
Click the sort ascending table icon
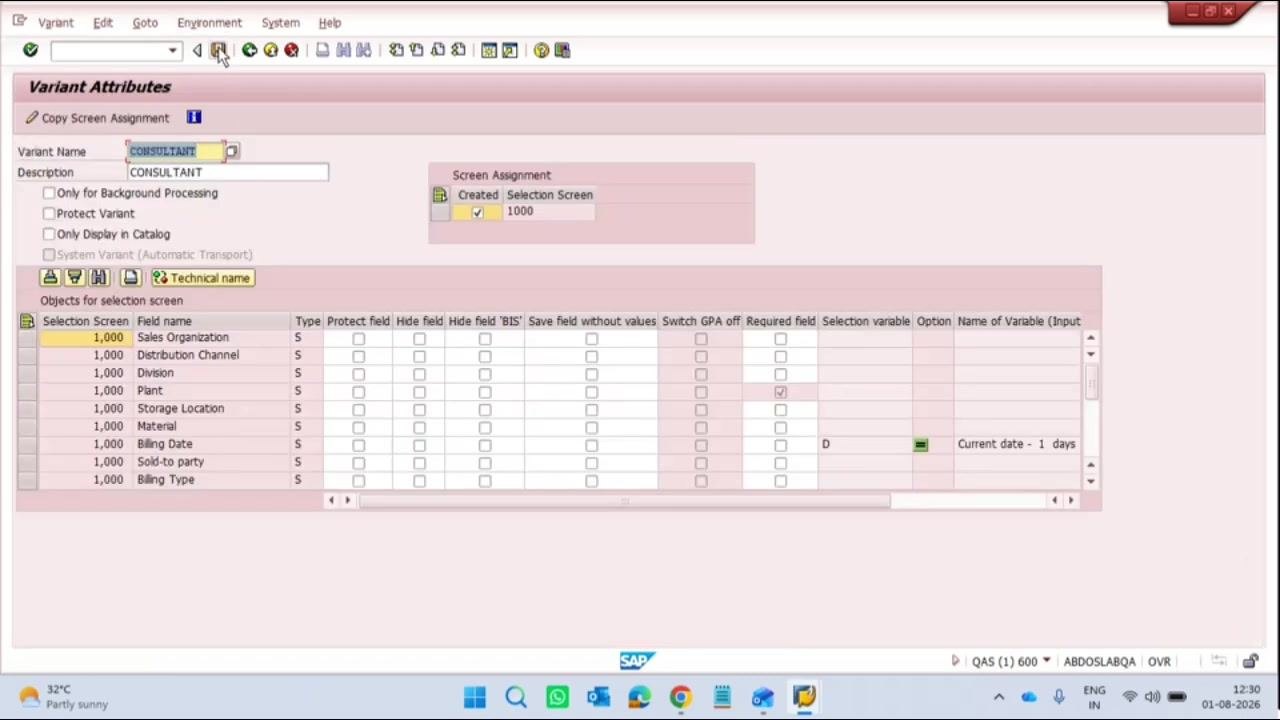point(50,277)
